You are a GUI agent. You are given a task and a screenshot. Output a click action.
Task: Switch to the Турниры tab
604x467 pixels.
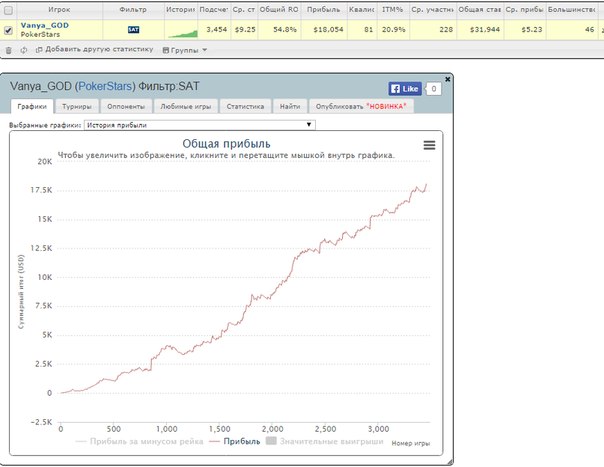[x=77, y=105]
